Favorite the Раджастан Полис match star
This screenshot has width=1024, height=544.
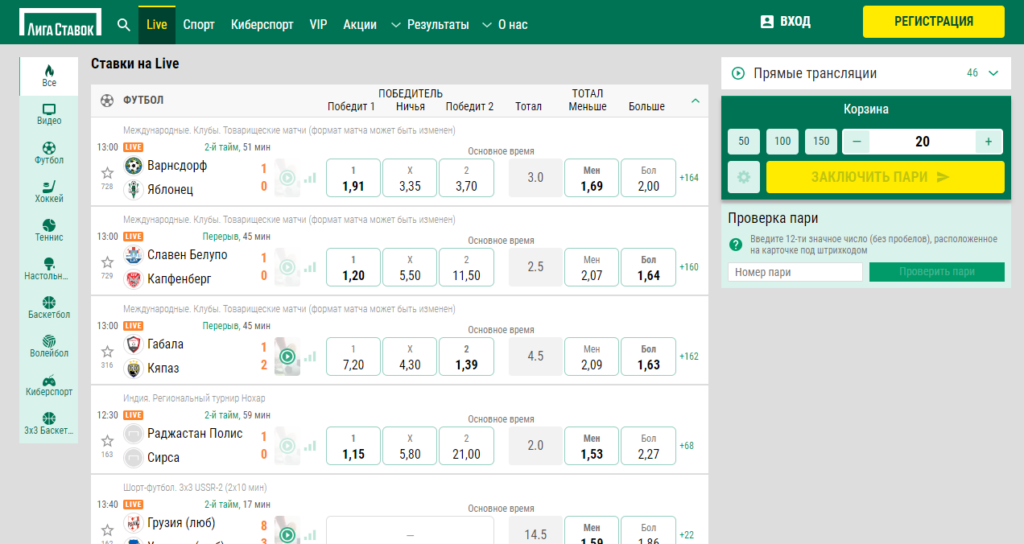pyautogui.click(x=107, y=441)
